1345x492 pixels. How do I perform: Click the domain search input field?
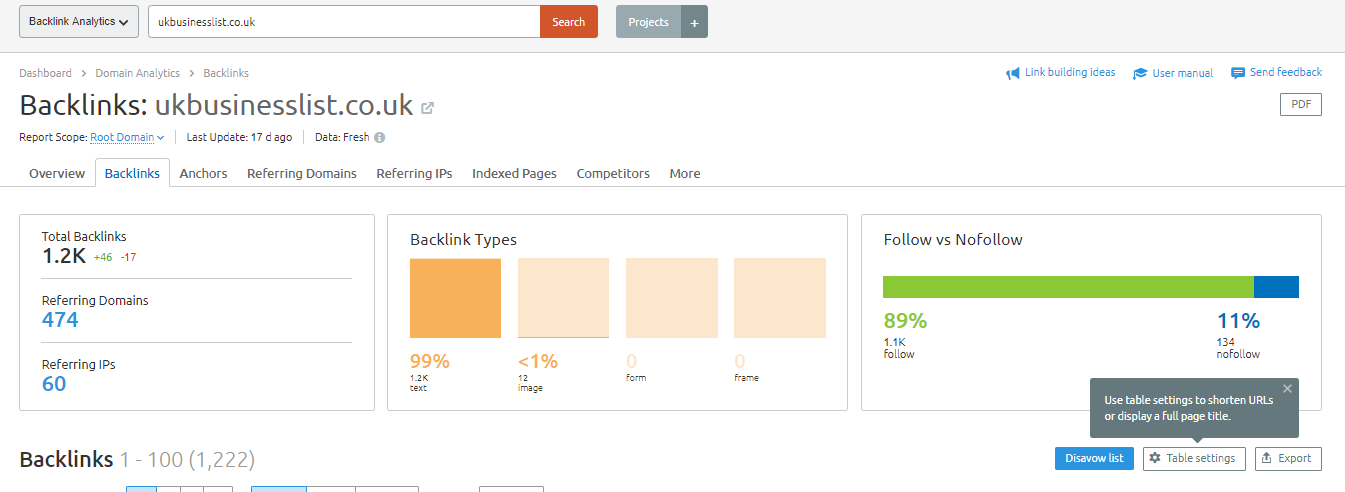(x=344, y=22)
